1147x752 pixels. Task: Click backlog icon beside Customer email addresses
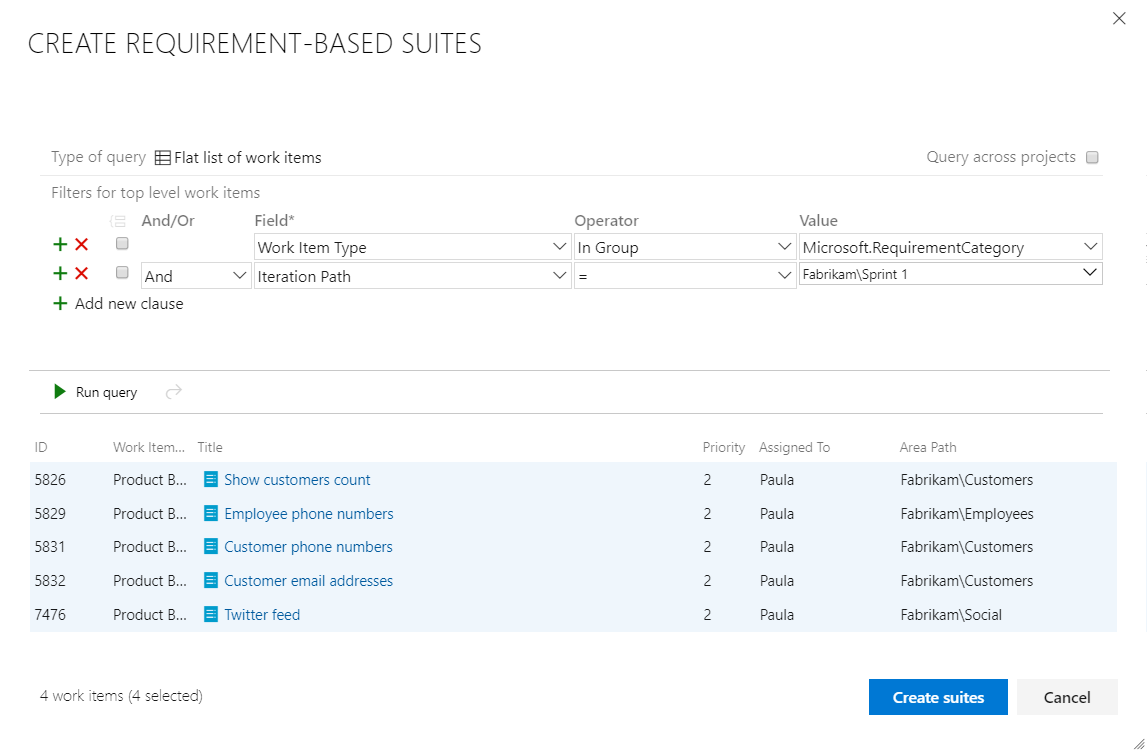pos(211,581)
